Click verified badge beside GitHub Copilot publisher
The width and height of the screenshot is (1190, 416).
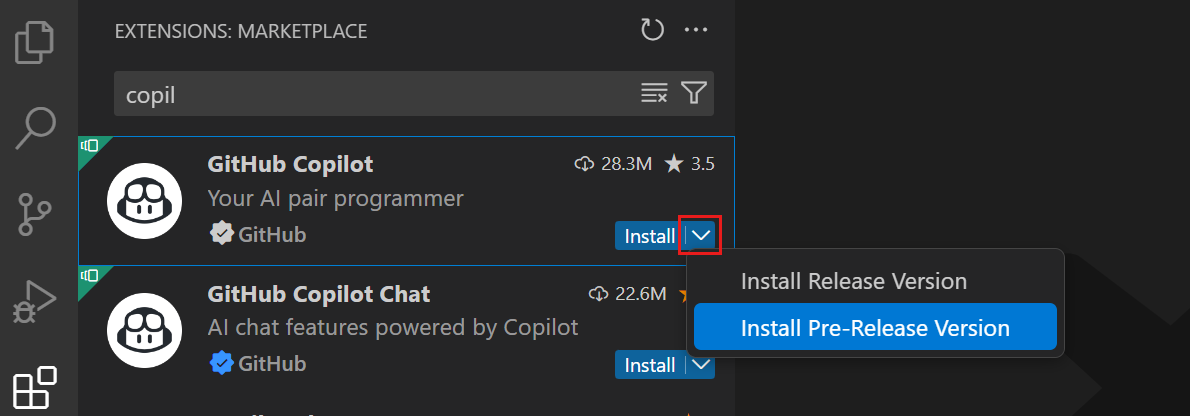220,235
